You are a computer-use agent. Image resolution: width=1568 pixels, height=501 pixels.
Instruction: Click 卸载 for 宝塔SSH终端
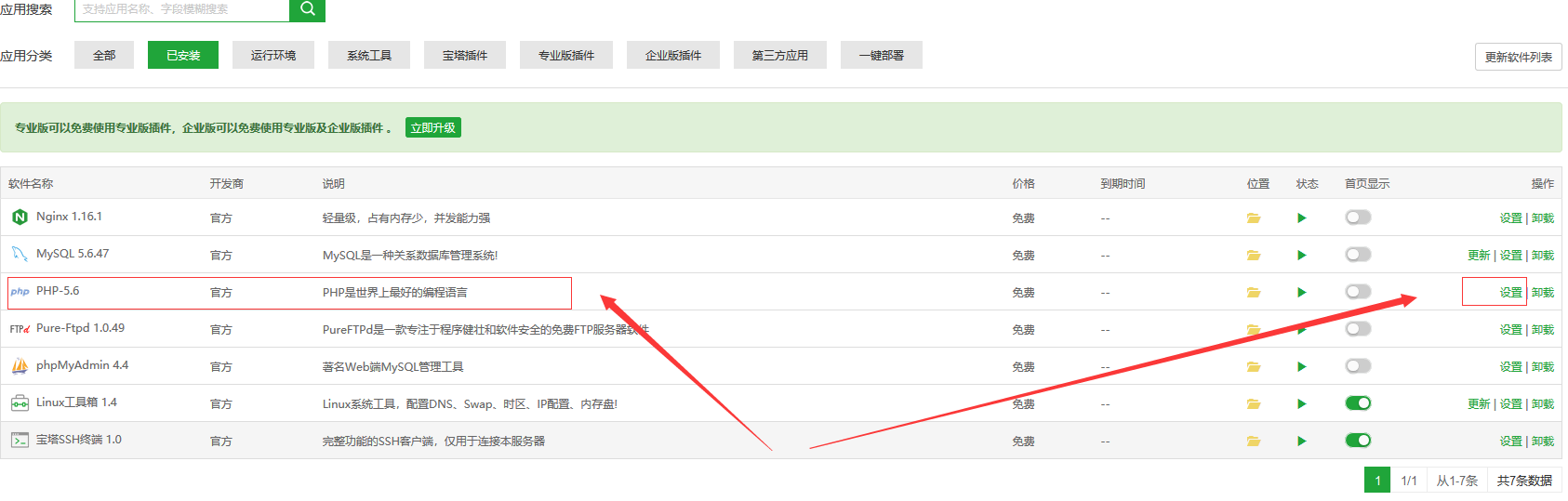click(x=1543, y=441)
